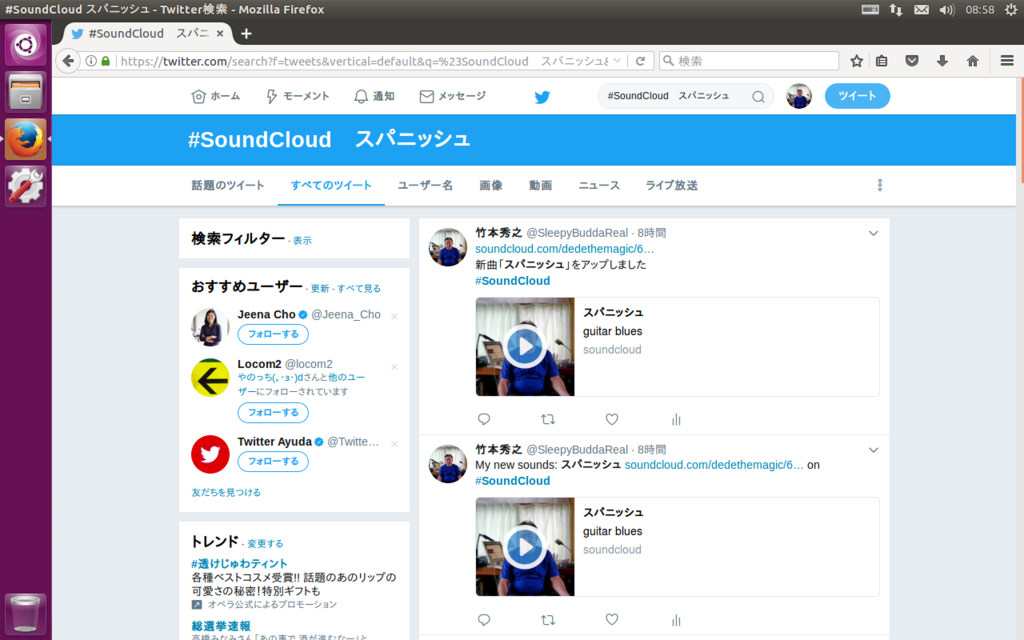Dismiss the Twitter Ayuda suggestion
This screenshot has height=640, width=1024.
[x=394, y=443]
